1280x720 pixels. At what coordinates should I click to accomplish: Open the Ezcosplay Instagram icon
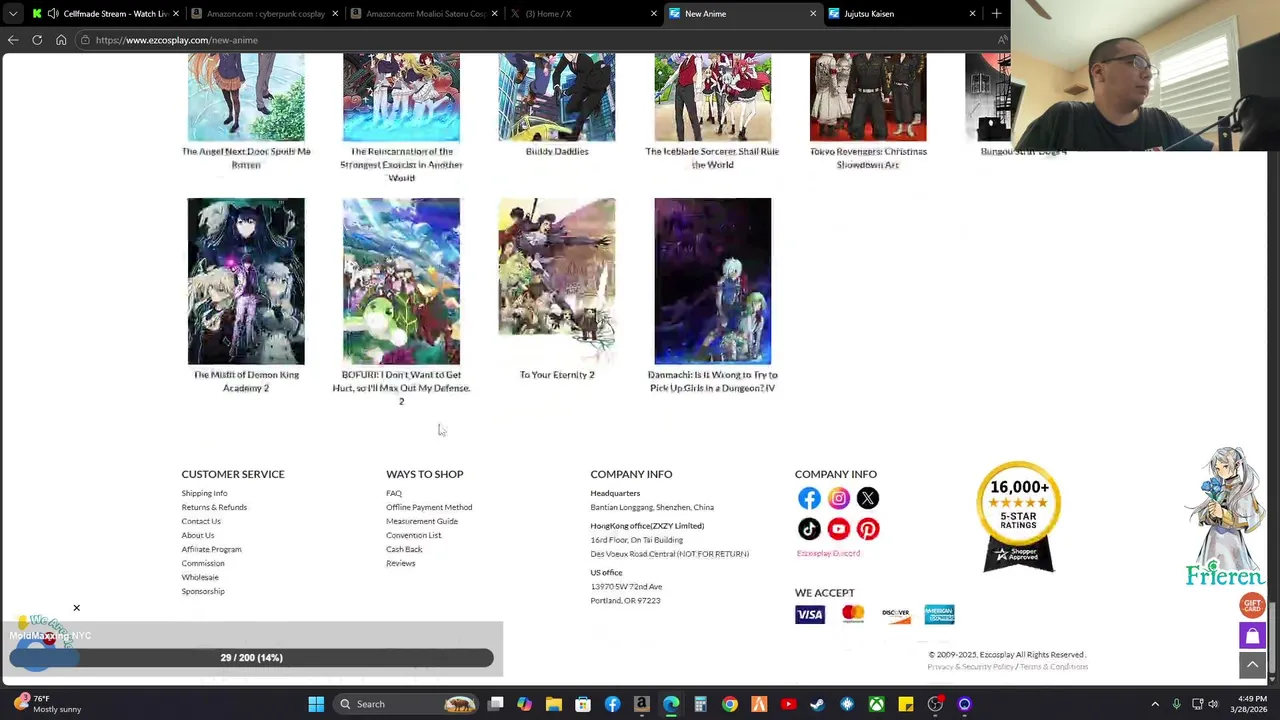(838, 498)
